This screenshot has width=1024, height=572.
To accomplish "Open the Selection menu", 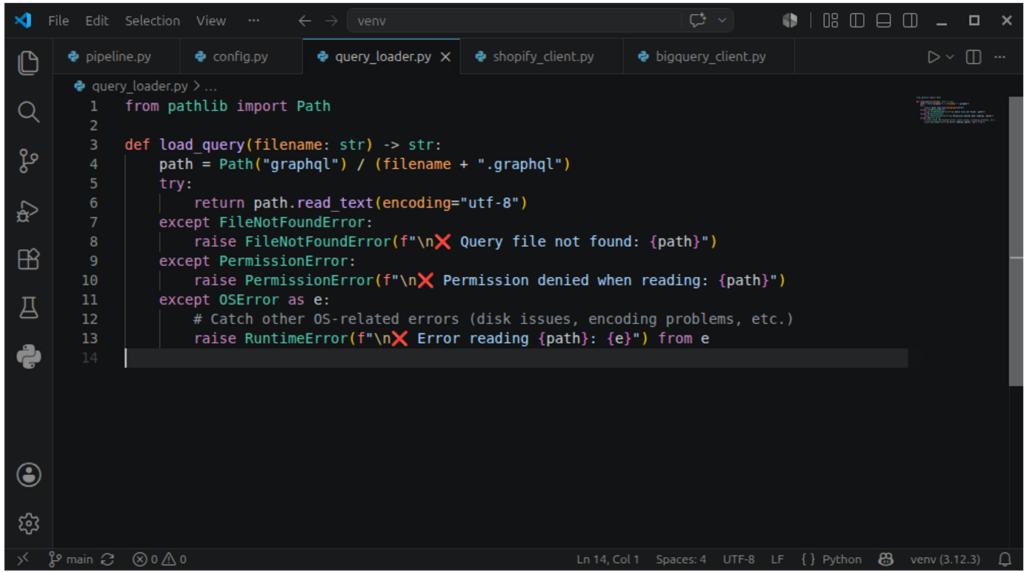I will click(152, 21).
